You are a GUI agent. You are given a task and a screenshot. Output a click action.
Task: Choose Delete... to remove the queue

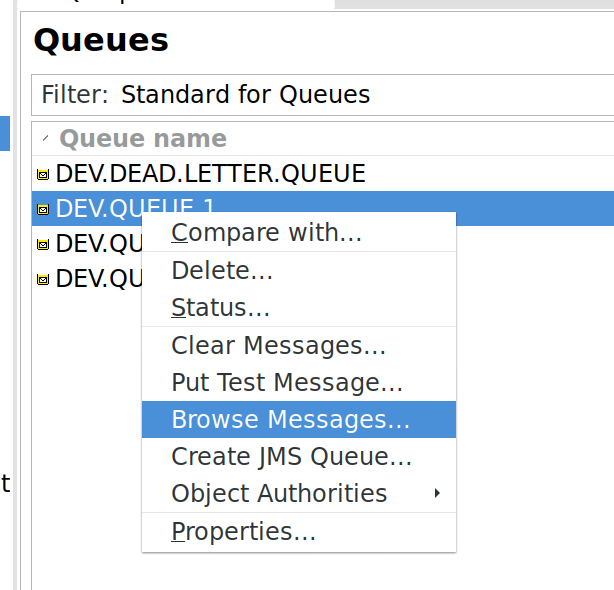[x=222, y=271]
